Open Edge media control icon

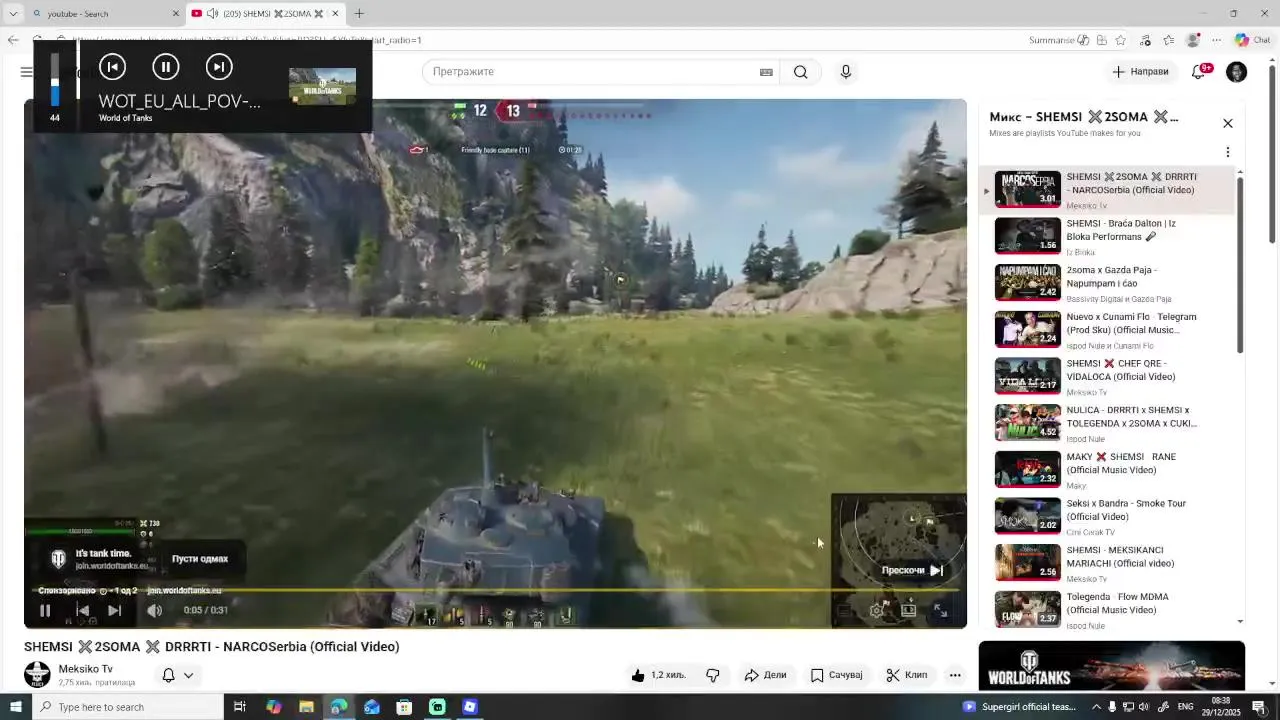point(1145,40)
